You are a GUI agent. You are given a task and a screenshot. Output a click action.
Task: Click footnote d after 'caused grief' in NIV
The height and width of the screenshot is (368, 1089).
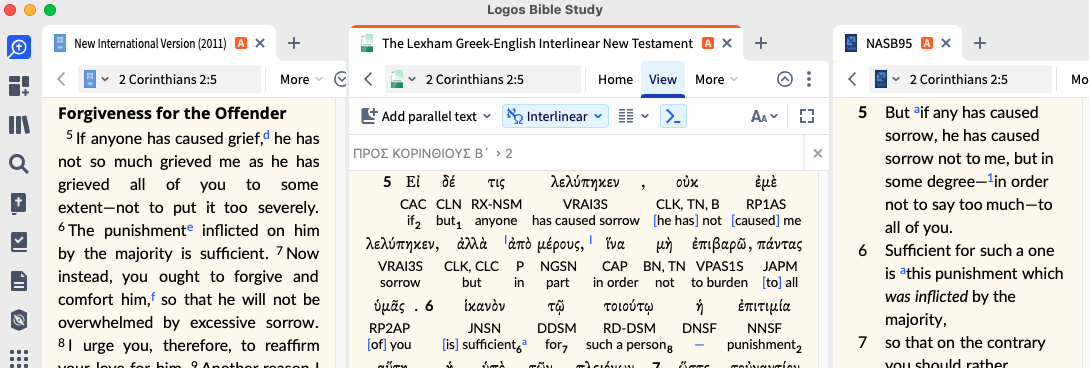coord(267,135)
